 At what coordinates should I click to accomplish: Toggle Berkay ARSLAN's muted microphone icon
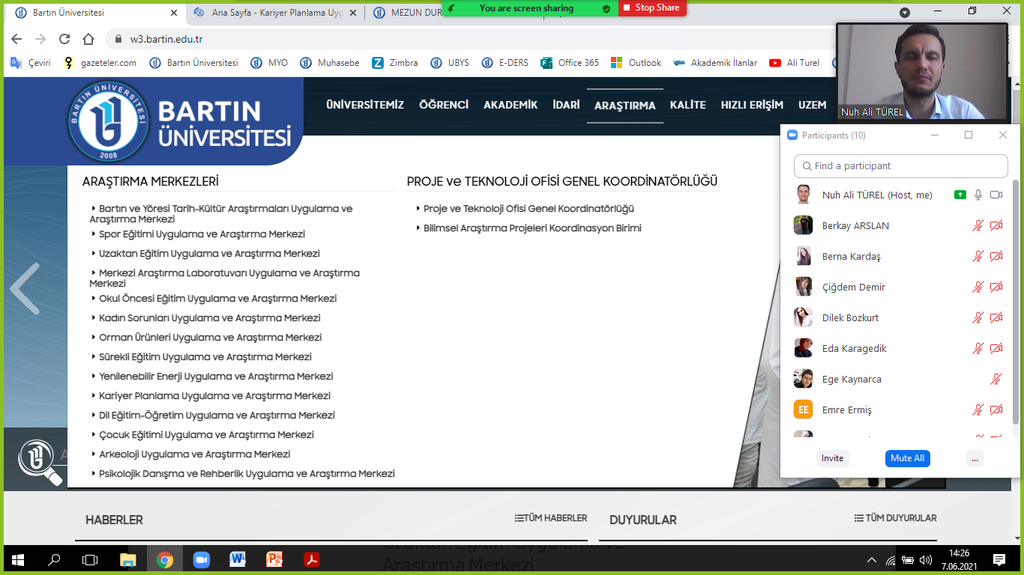978,226
